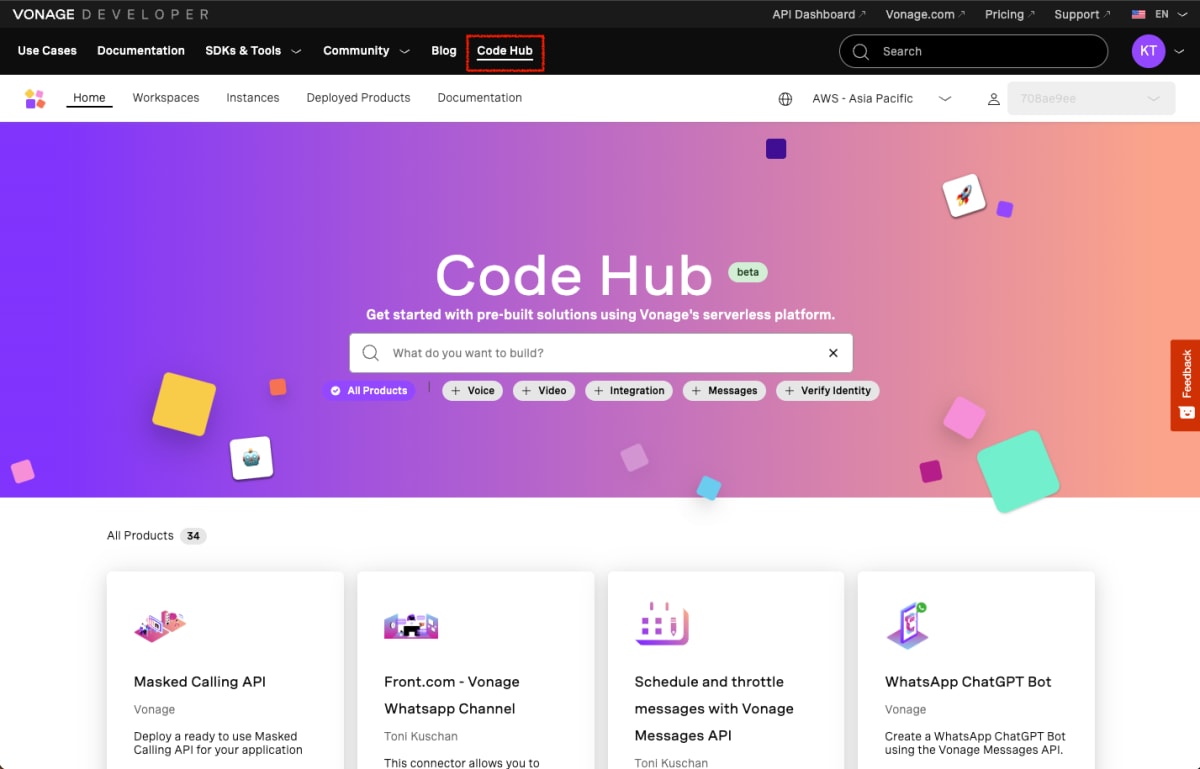The image size is (1200, 769).
Task: Open the KT profile avatar
Action: 1148,51
